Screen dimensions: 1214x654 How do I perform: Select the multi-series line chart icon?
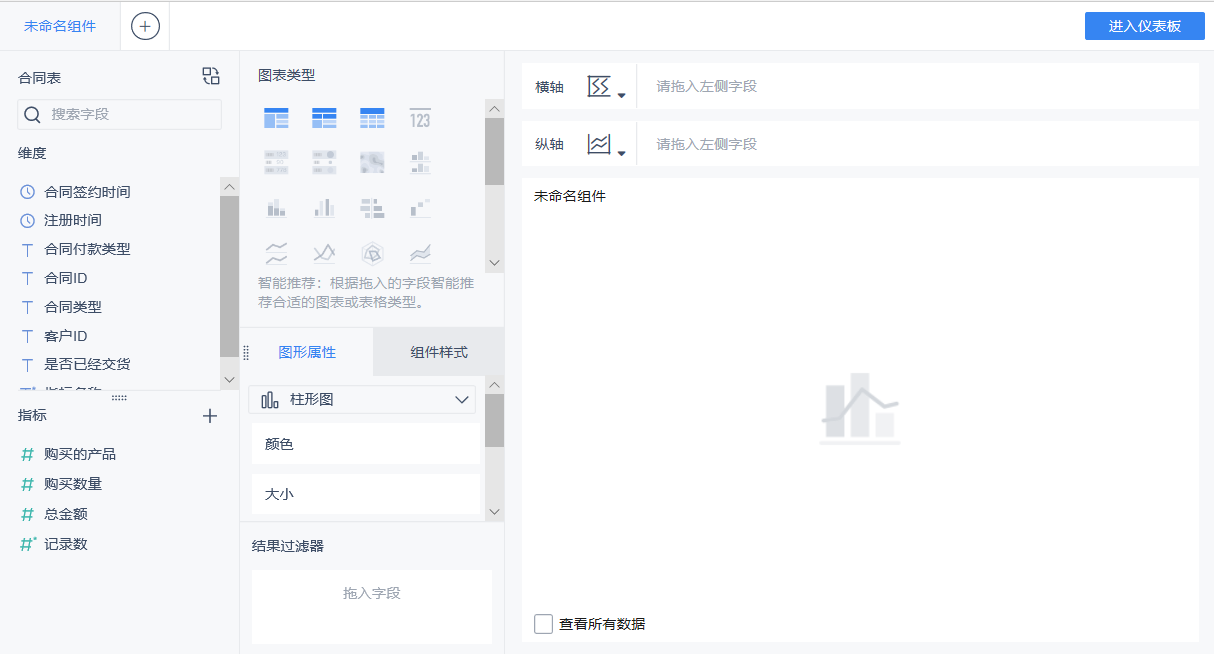324,253
